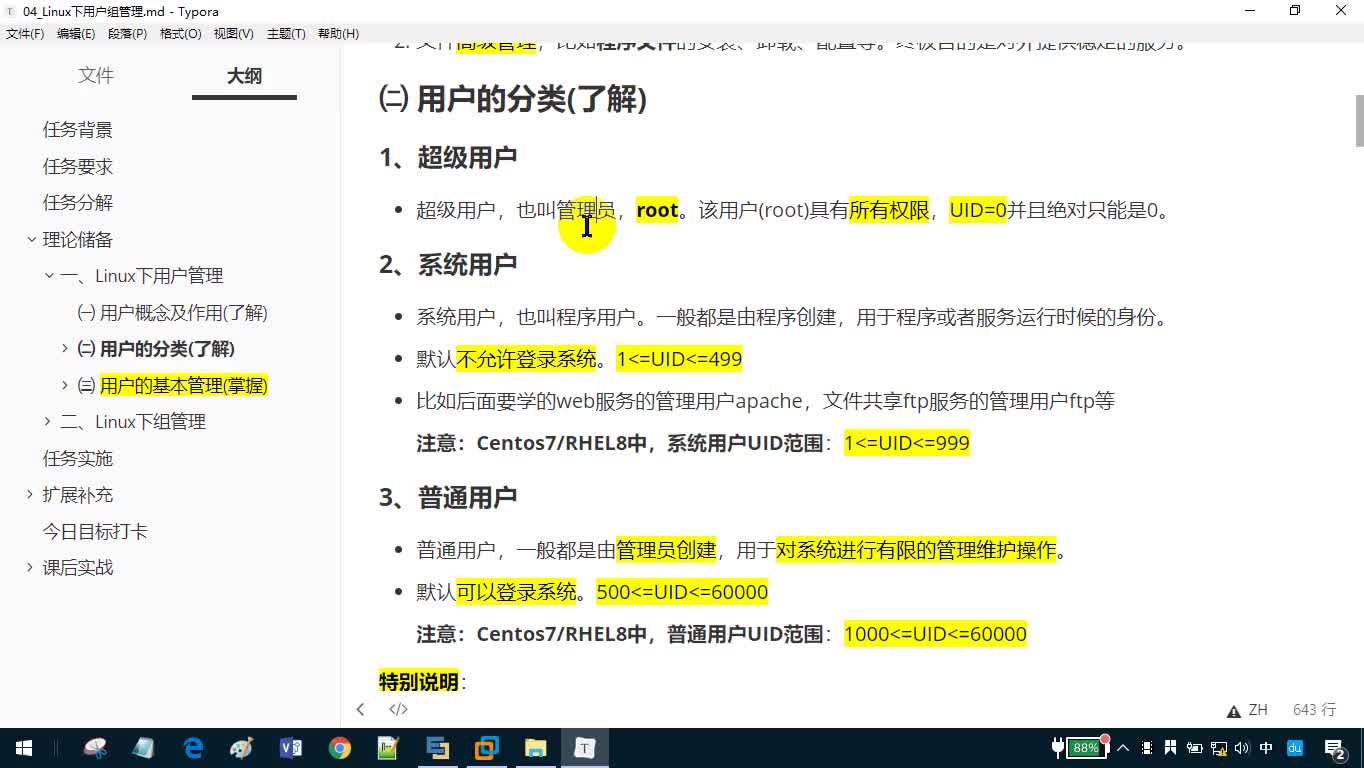Open the volume control tray icon
The image size is (1364, 768).
(1242, 748)
